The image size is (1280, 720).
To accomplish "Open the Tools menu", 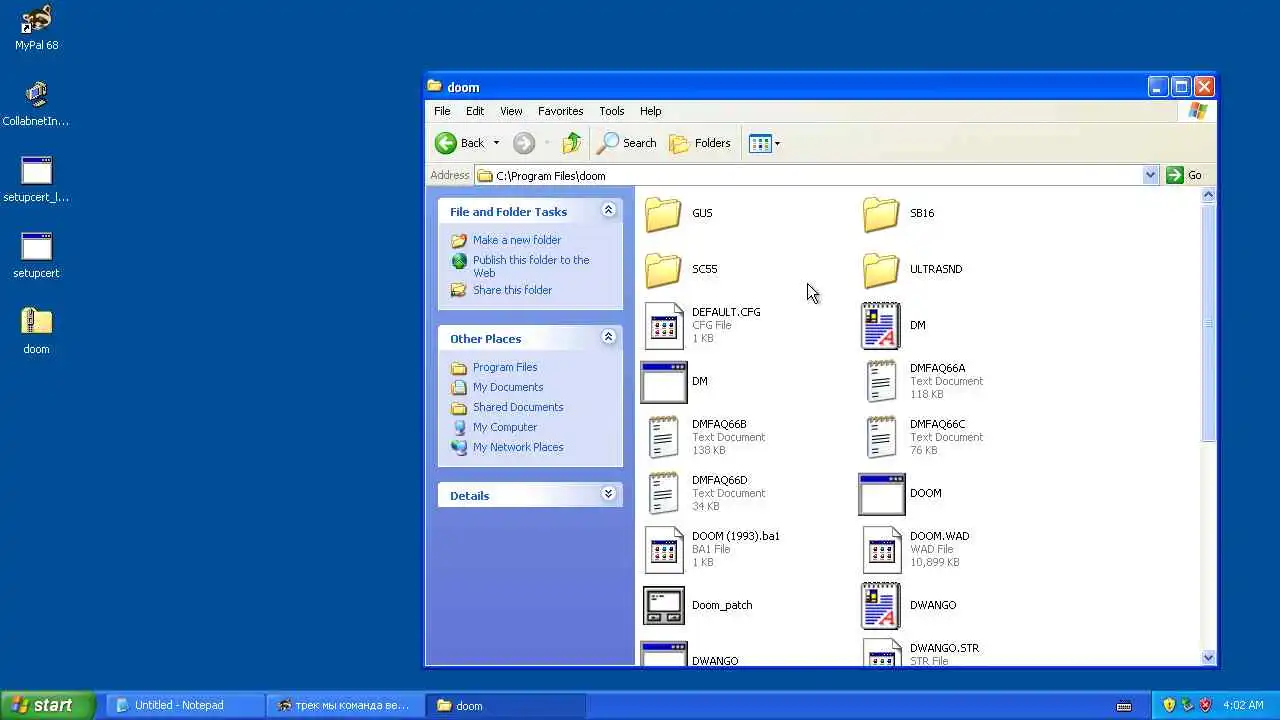I will 612,111.
